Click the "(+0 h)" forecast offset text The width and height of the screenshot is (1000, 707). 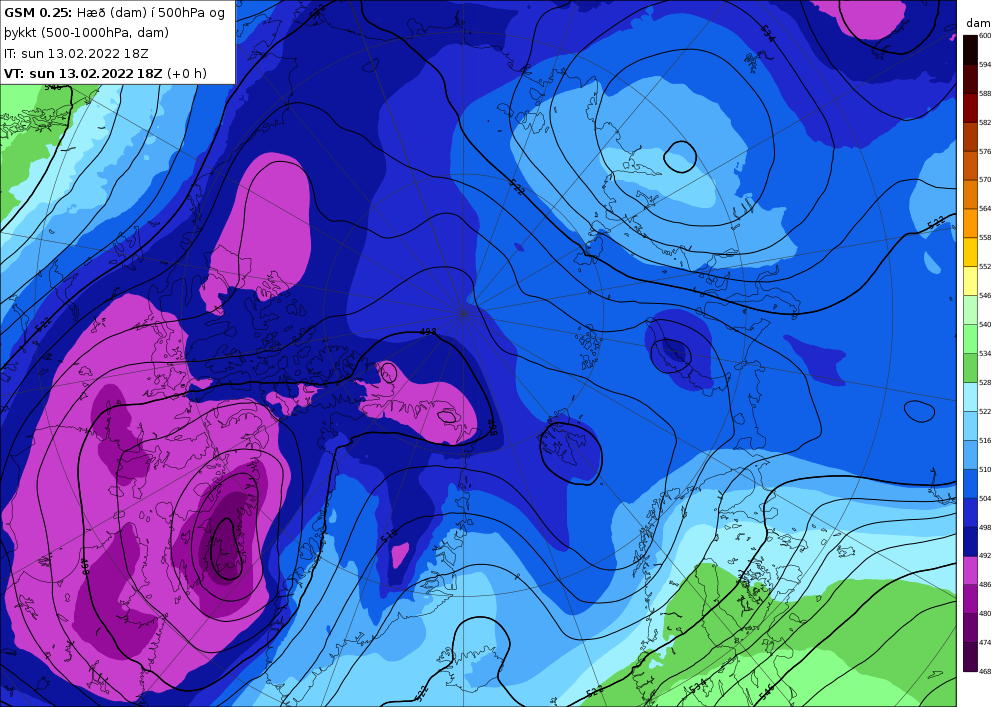[x=187, y=74]
